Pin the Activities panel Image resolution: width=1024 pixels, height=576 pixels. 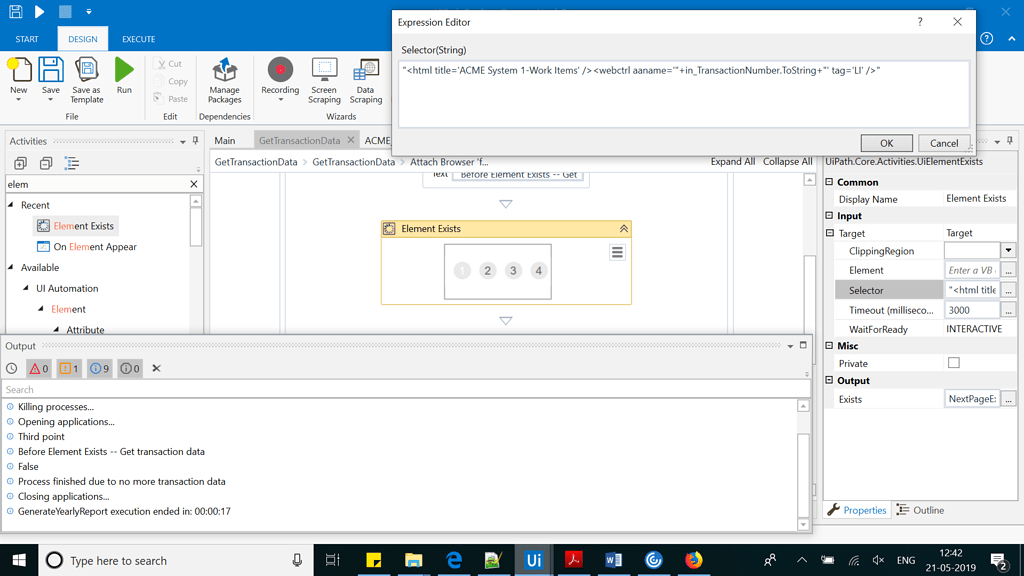click(193, 140)
